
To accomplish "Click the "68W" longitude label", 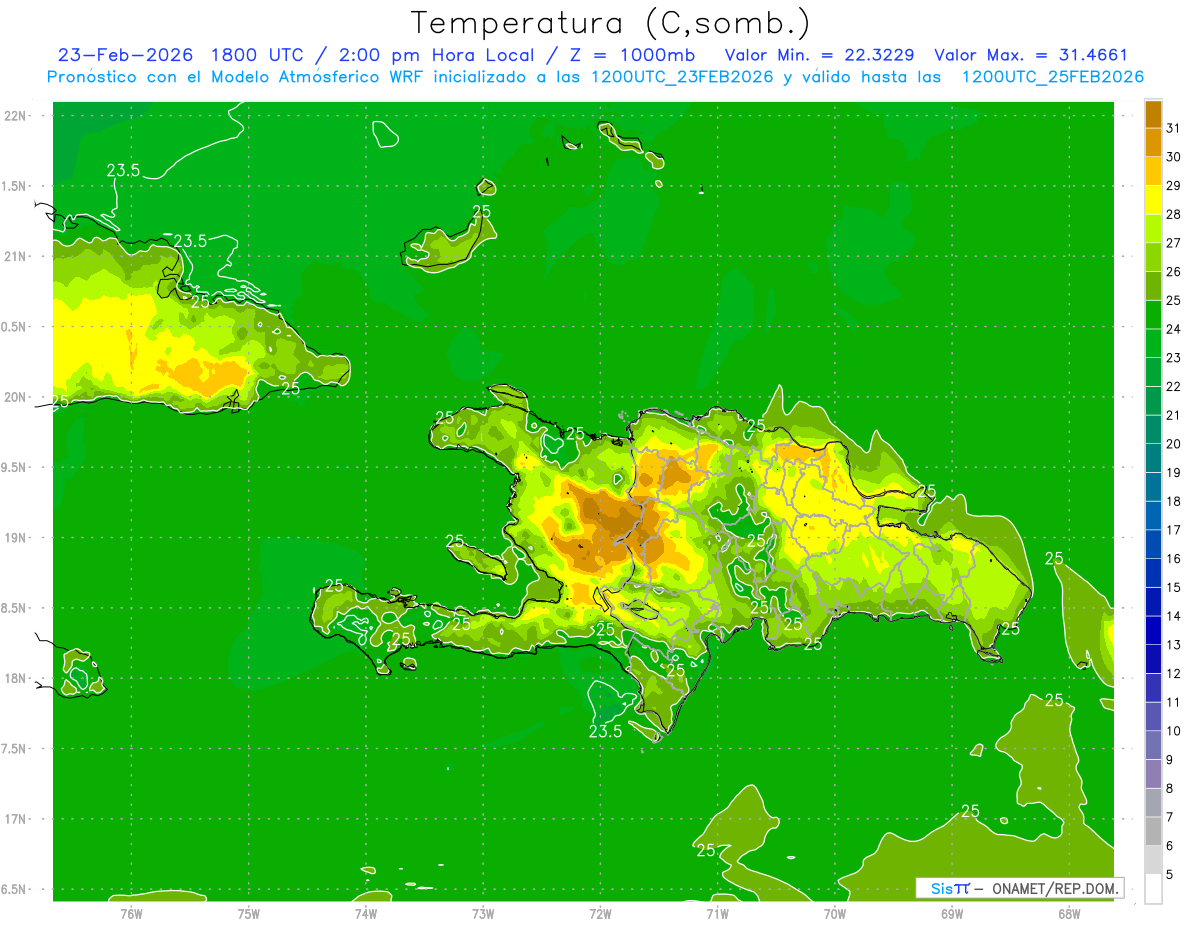I will pyautogui.click(x=1069, y=913).
